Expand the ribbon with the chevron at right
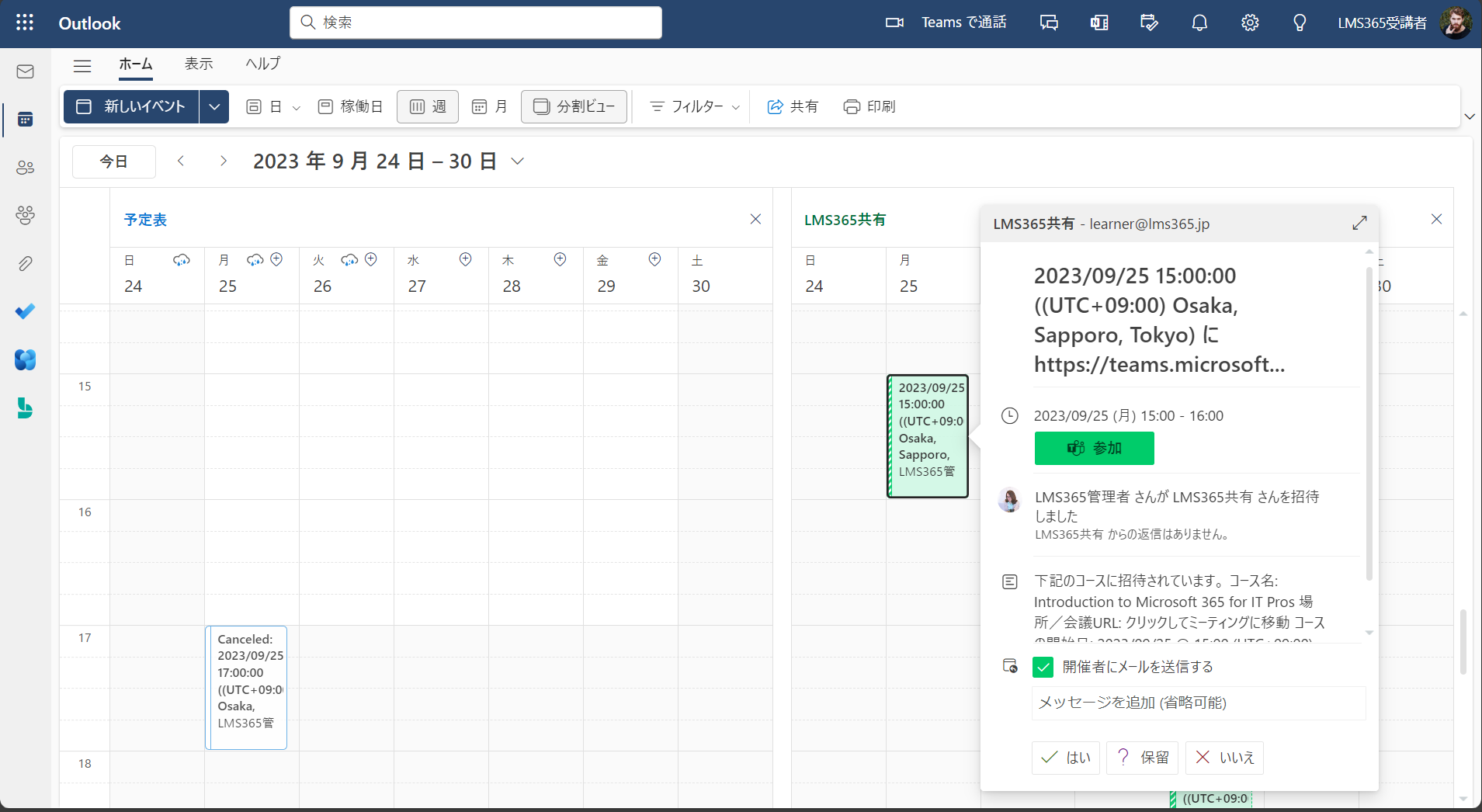The image size is (1482, 812). [1470, 116]
